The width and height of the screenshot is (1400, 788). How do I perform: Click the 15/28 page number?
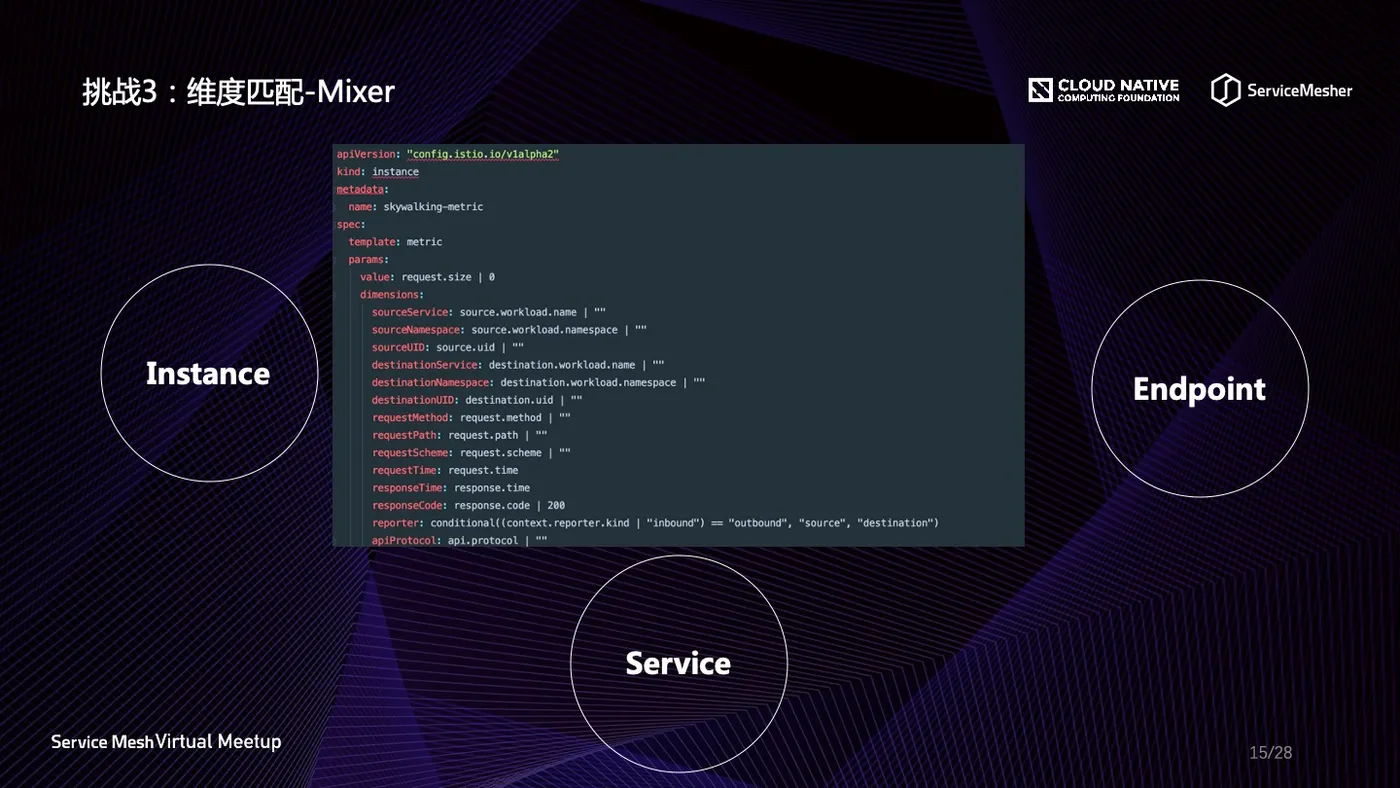(x=1270, y=752)
